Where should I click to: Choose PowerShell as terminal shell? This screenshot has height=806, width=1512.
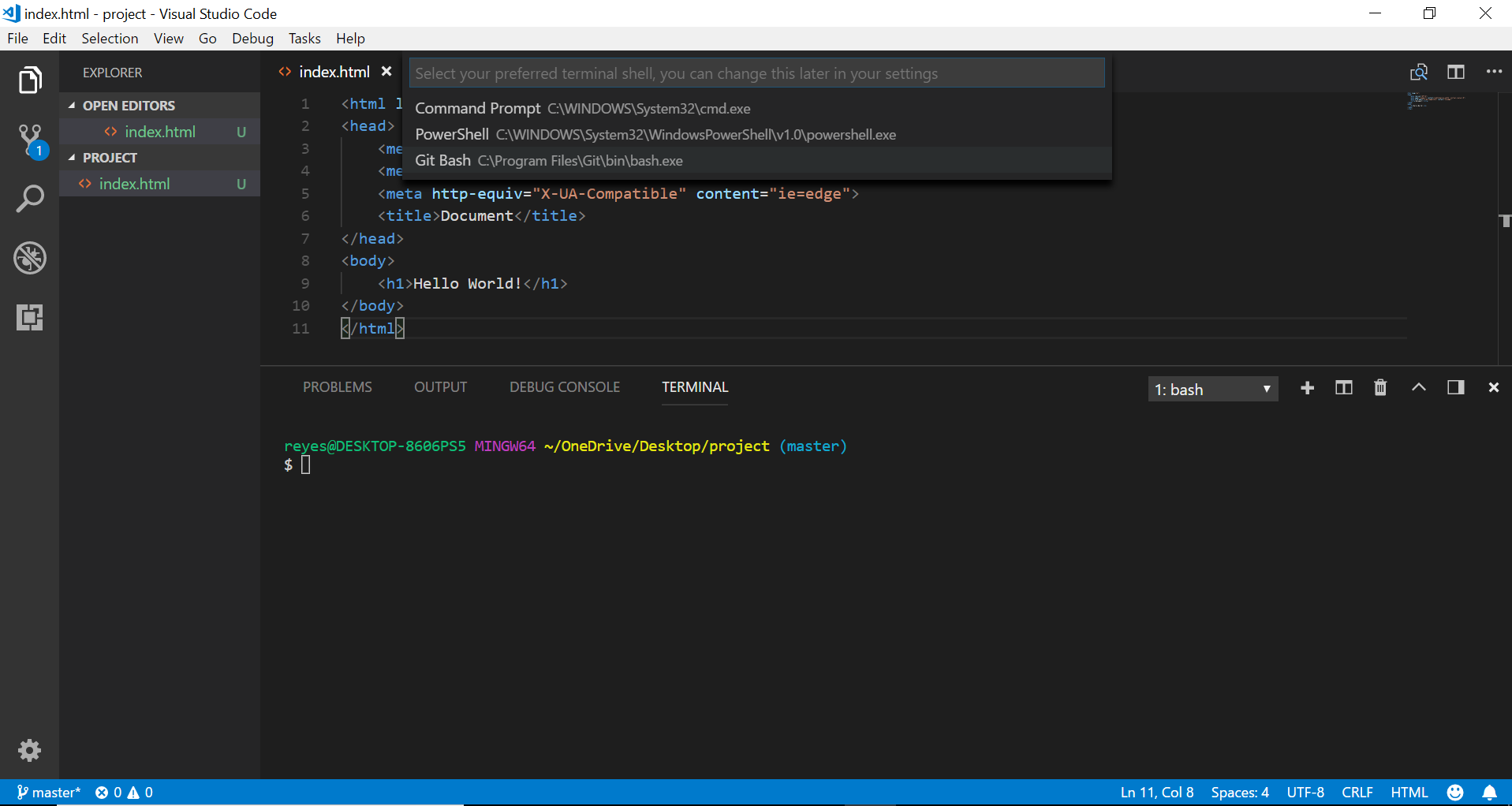tap(757, 135)
